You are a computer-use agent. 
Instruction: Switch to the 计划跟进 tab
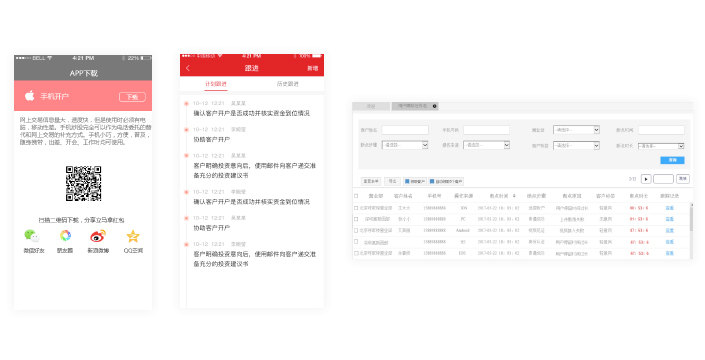coord(216,84)
